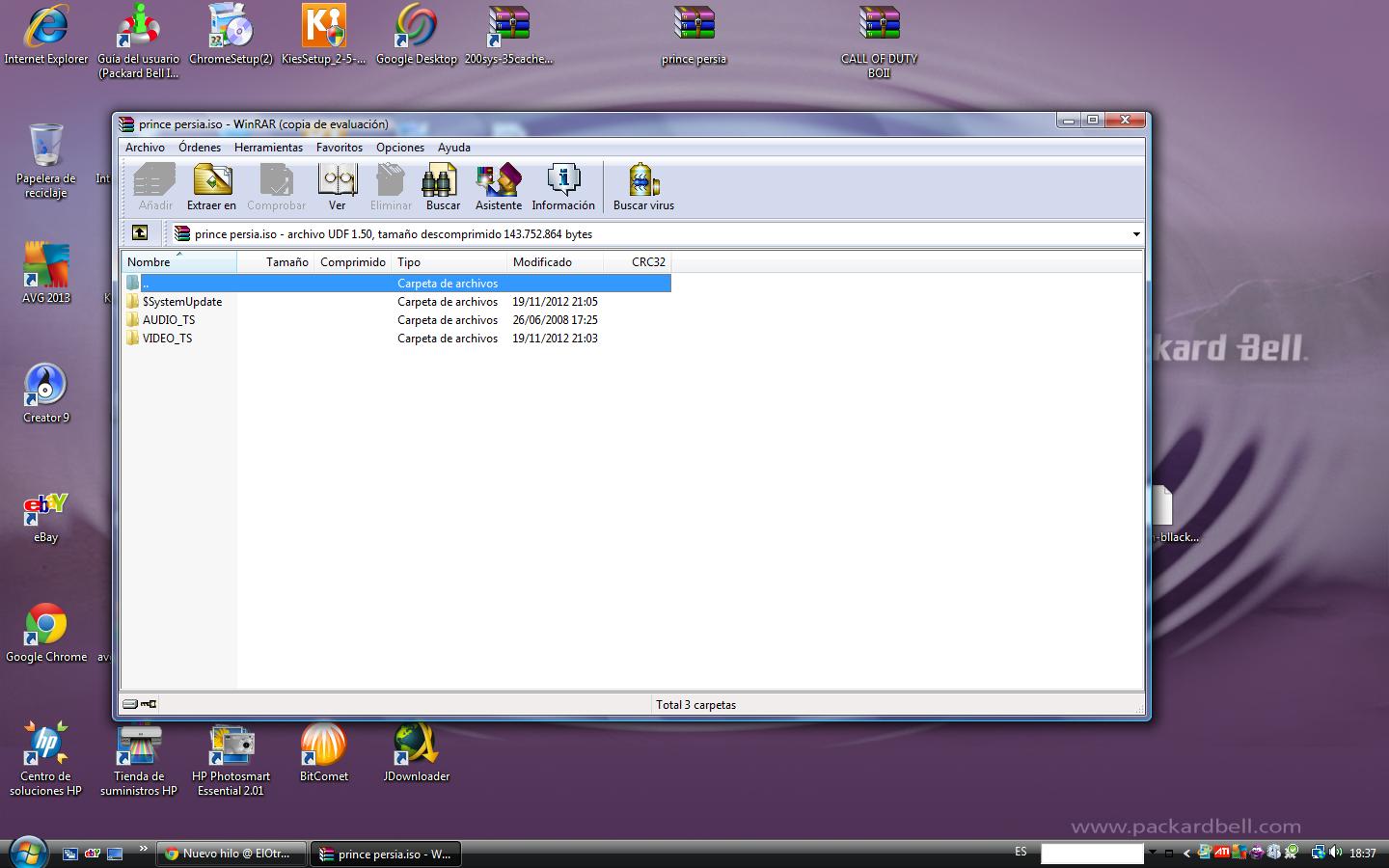1389x868 pixels.
Task: Open the volume control in system tray
Action: coord(1336,853)
